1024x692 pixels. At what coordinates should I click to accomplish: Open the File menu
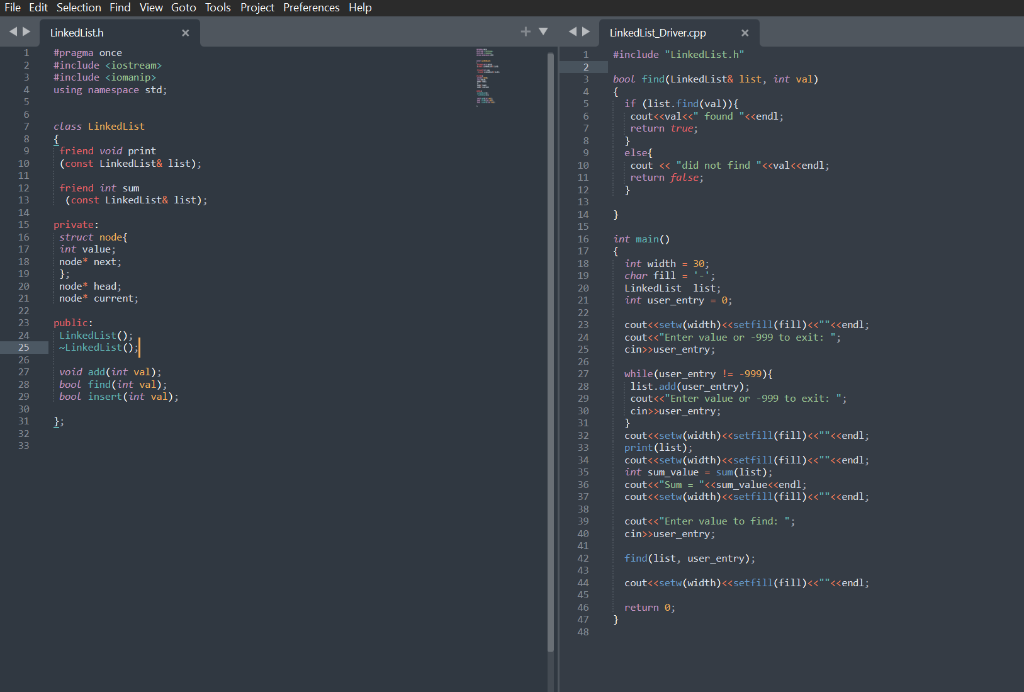(11, 7)
